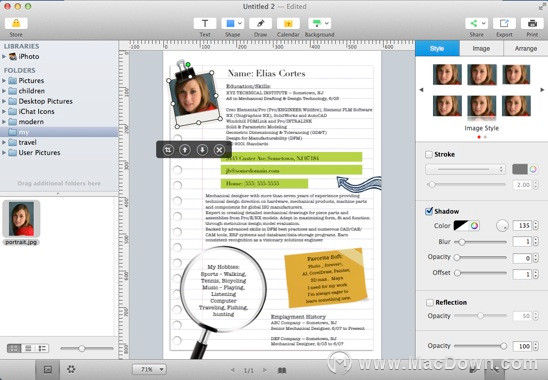Open the Background dropdown arrow

pos(327,23)
